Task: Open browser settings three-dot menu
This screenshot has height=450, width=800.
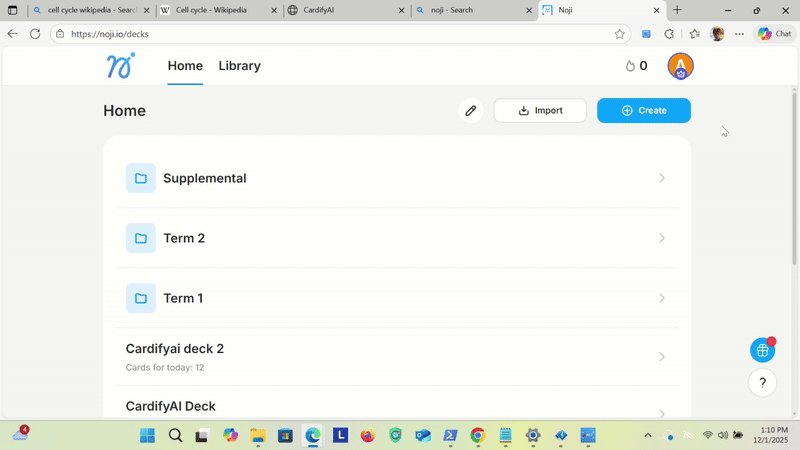Action: (739, 34)
